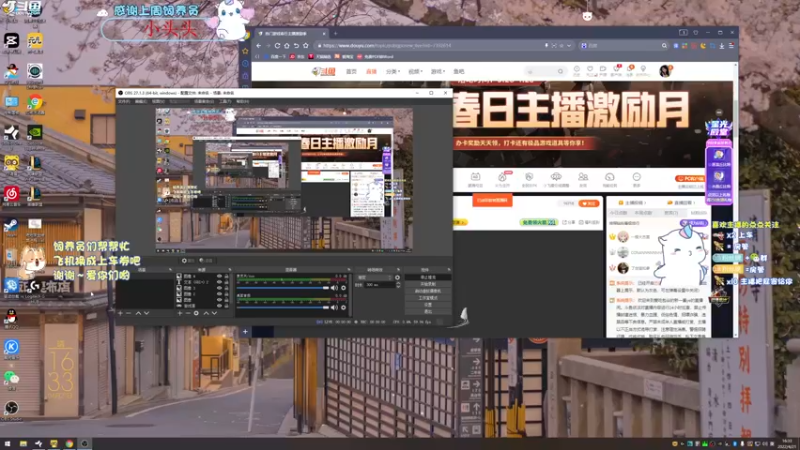Open Steam desktop icon
The image size is (800, 450).
pyautogui.click(x=11, y=225)
